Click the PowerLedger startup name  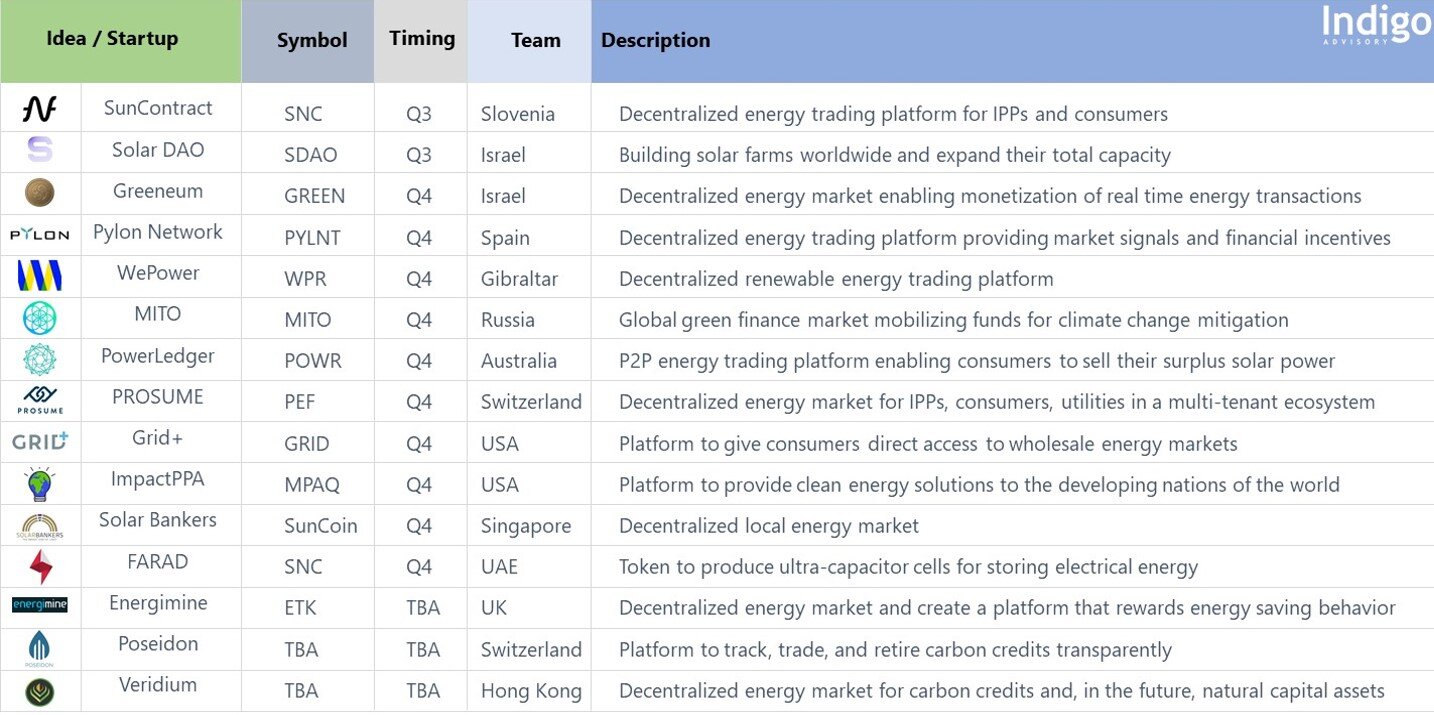(x=158, y=356)
